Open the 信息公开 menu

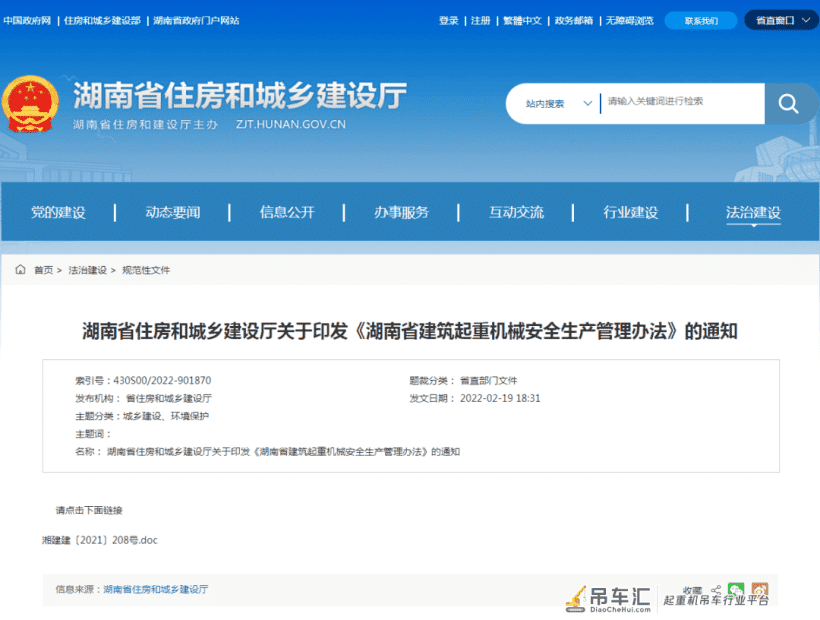click(x=287, y=212)
